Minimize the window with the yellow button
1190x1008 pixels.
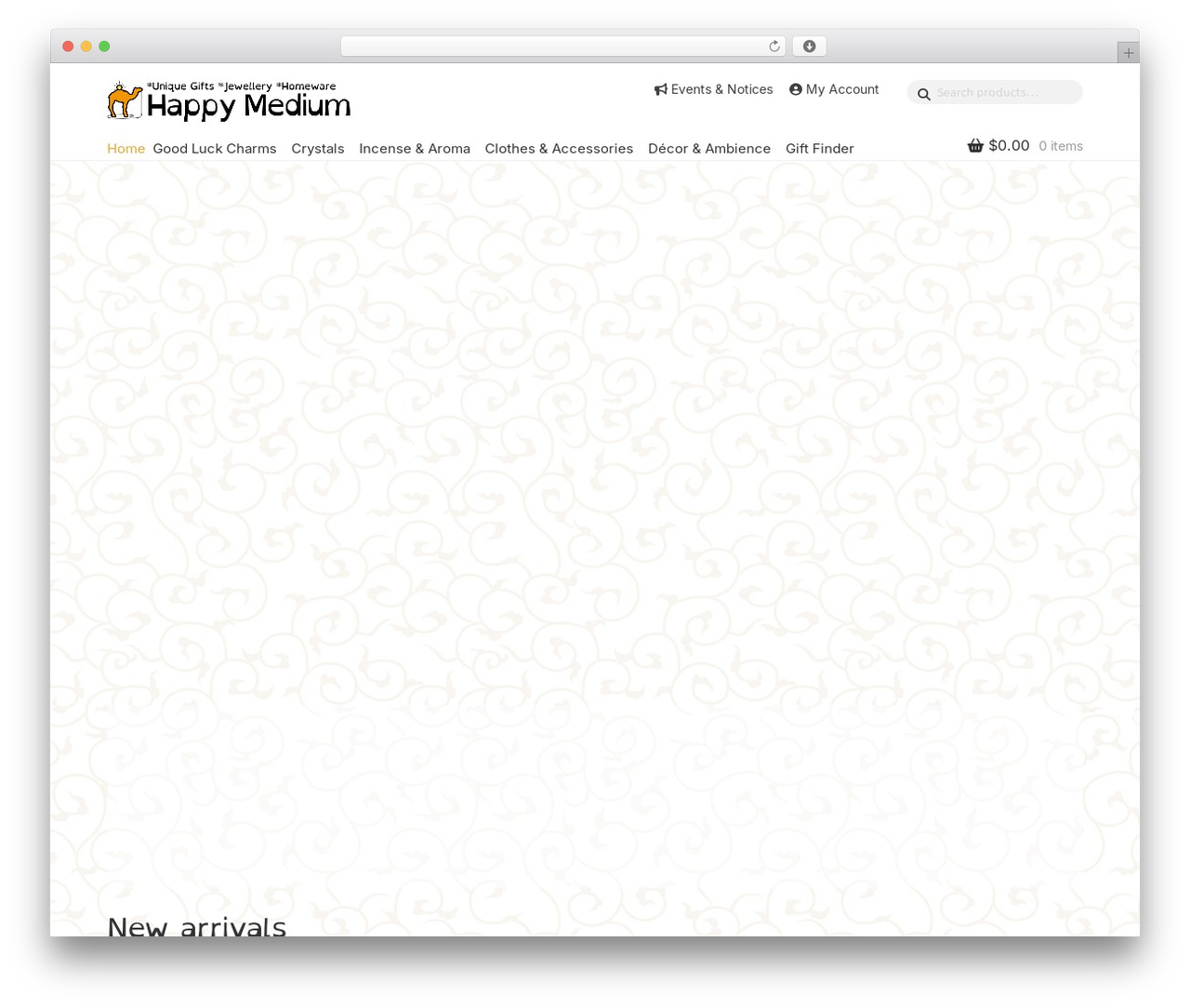86,46
